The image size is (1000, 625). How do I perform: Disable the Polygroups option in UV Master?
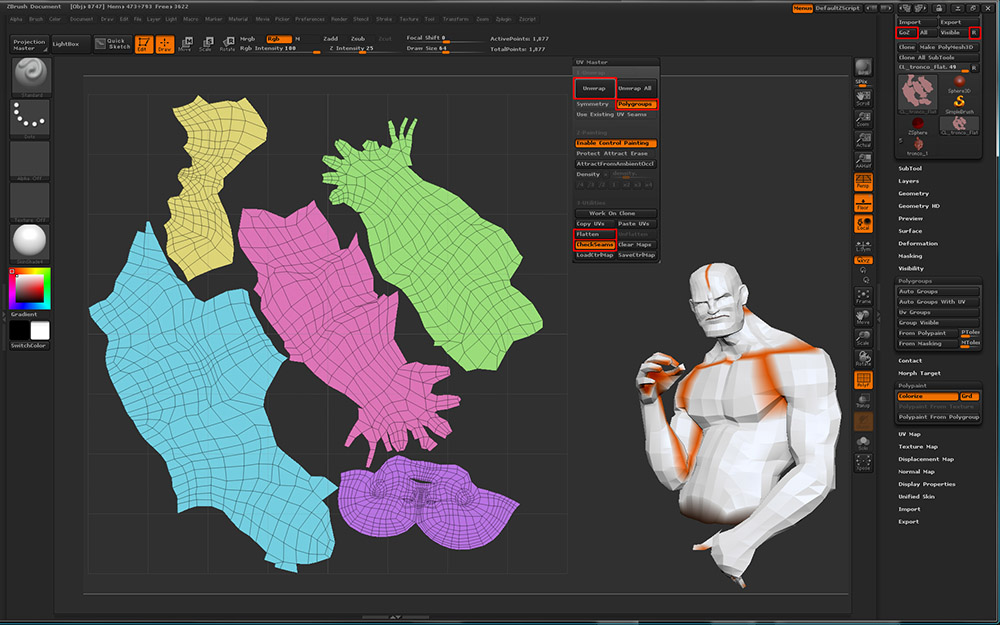[634, 104]
